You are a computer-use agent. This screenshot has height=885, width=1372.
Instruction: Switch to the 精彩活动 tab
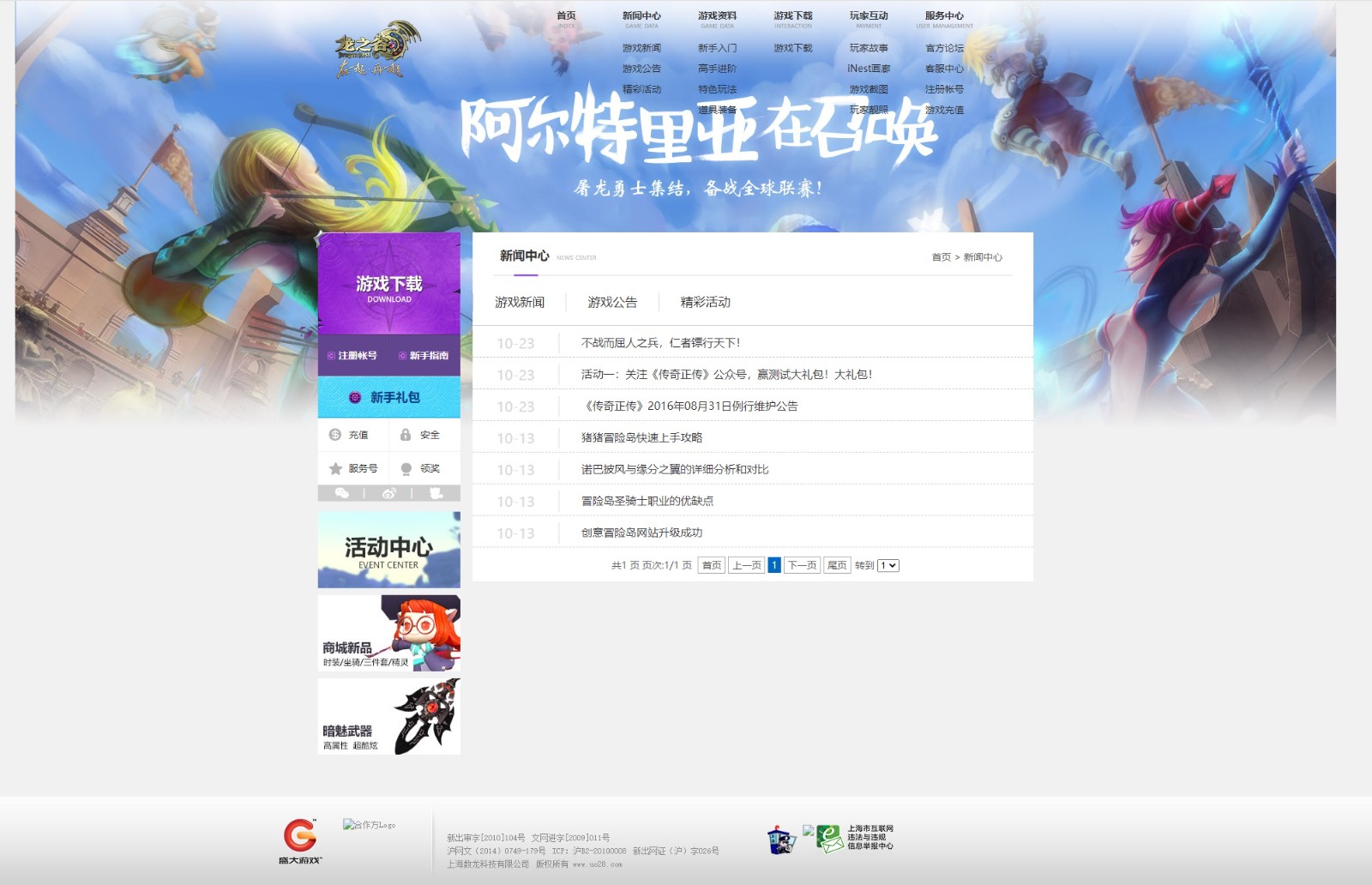[x=705, y=302]
